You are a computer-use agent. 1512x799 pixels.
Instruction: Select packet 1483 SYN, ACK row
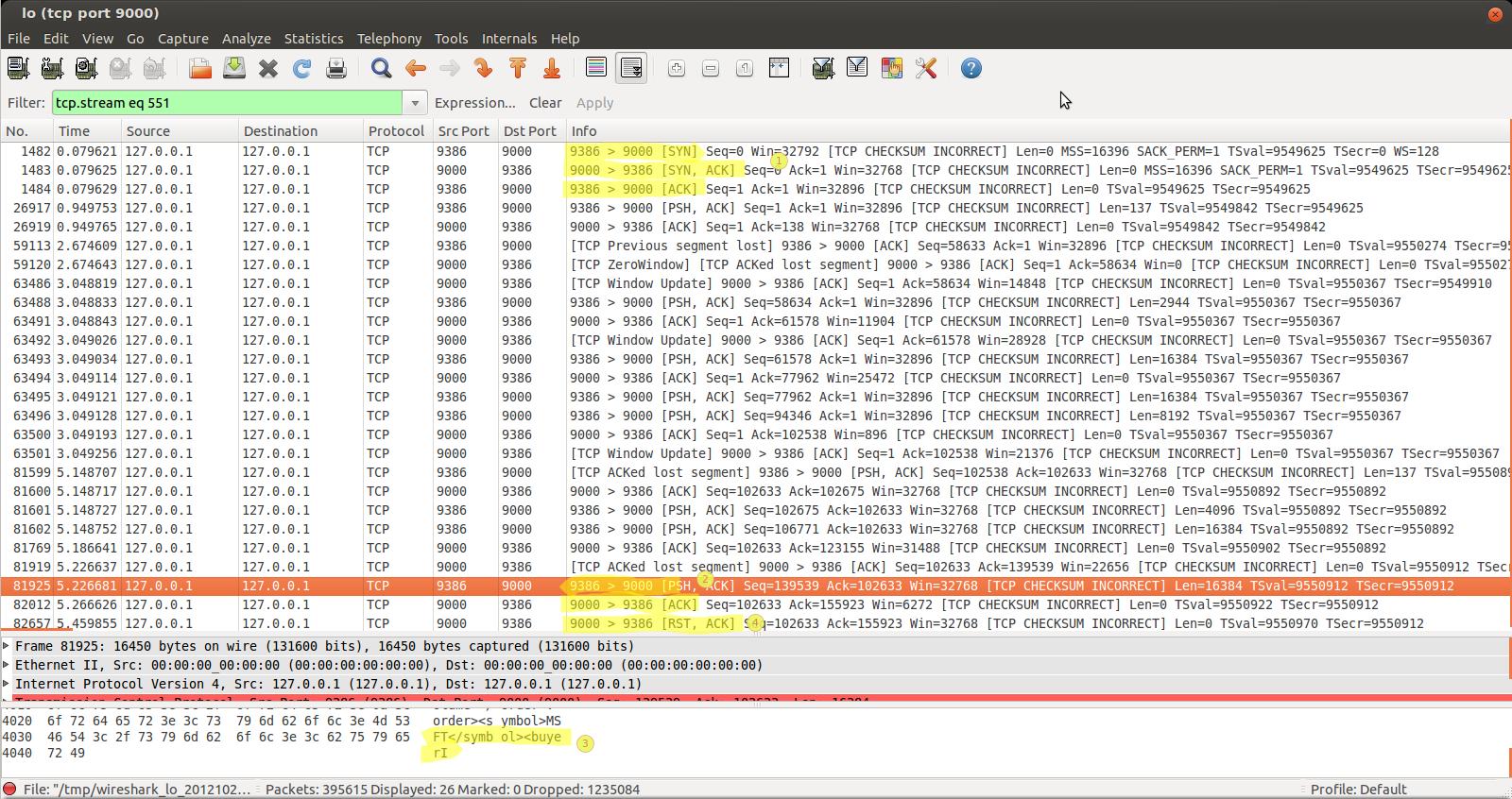pos(755,170)
